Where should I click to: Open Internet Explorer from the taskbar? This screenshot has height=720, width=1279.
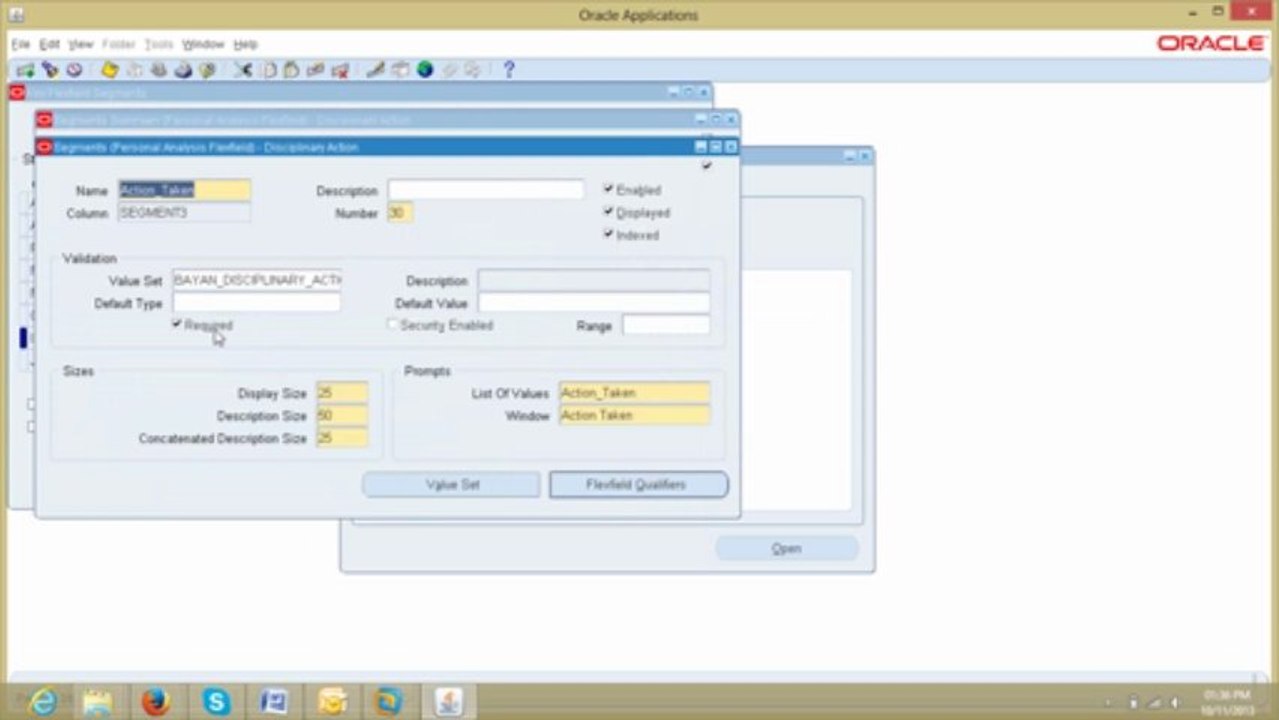(43, 702)
